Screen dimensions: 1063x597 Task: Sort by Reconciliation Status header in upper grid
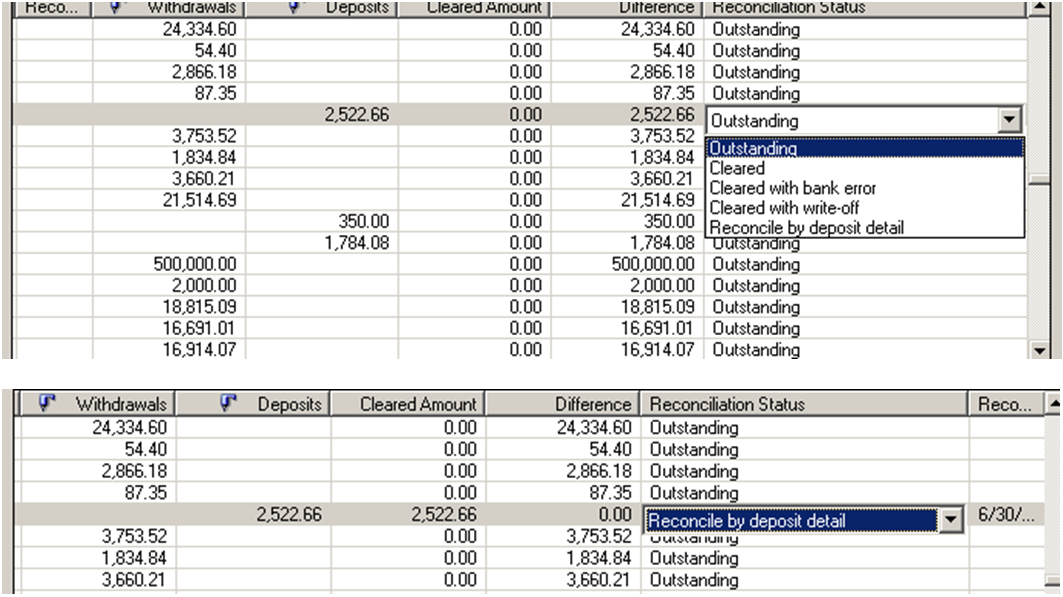tap(866, 7)
